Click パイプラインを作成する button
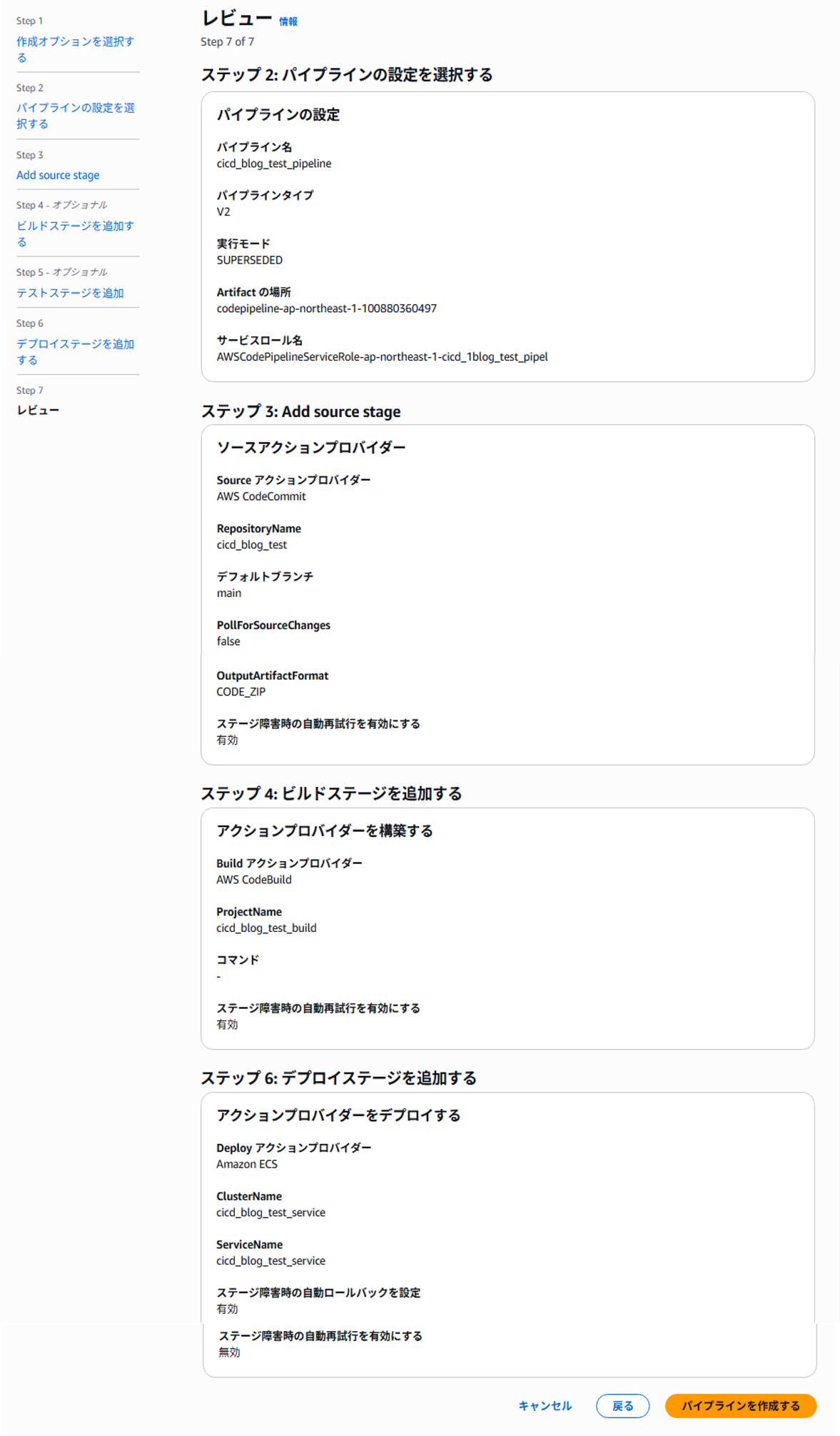 pos(740,1405)
